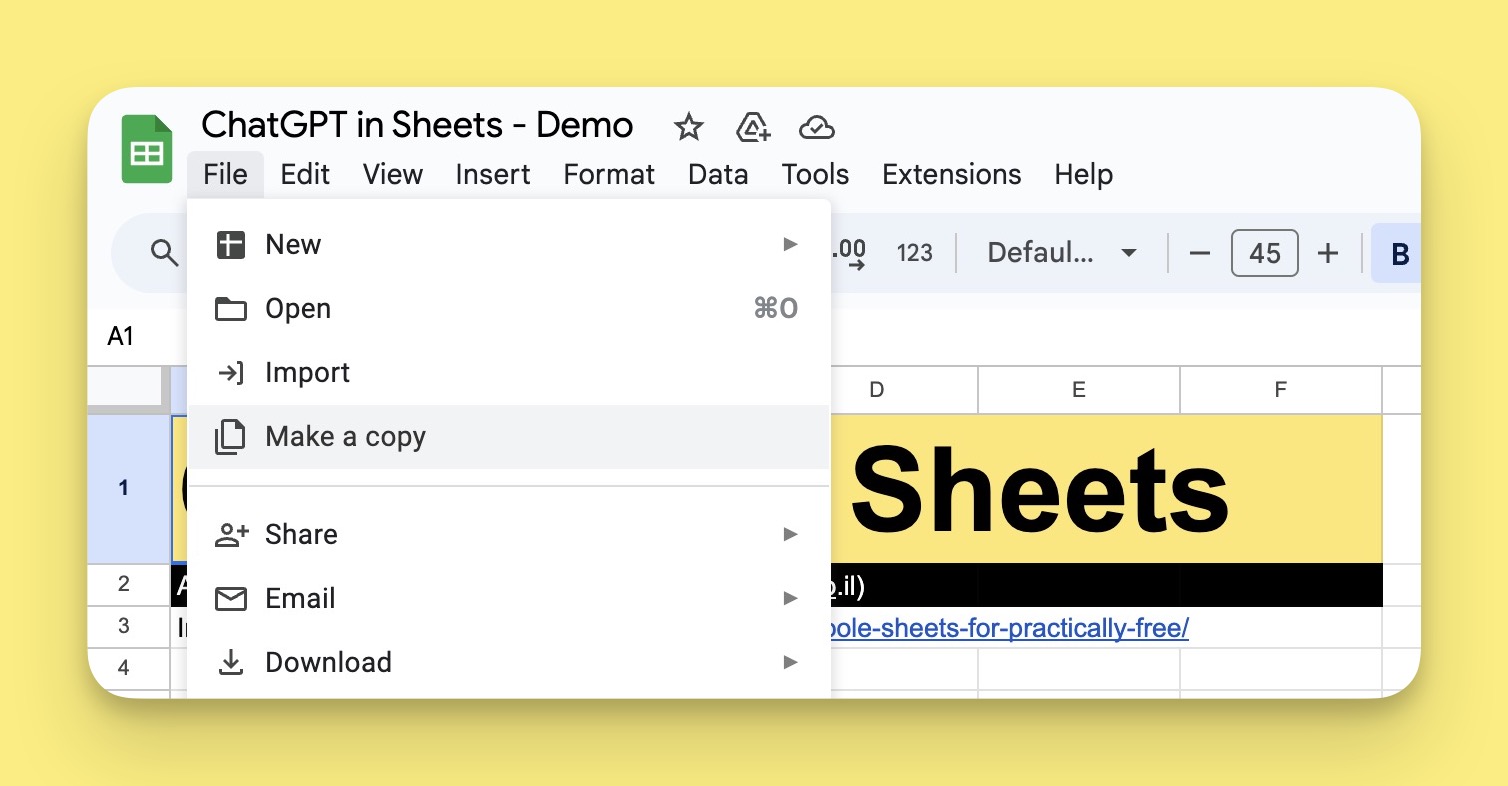Select Make a copy menu entry
The width and height of the screenshot is (1508, 786).
click(x=509, y=437)
